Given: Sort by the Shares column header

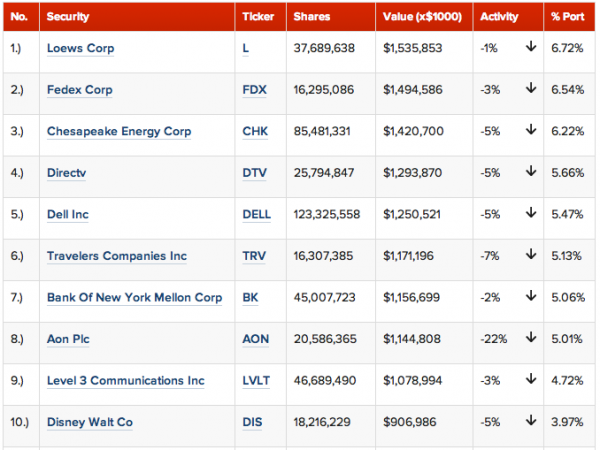Looking at the screenshot, I should click(x=312, y=17).
